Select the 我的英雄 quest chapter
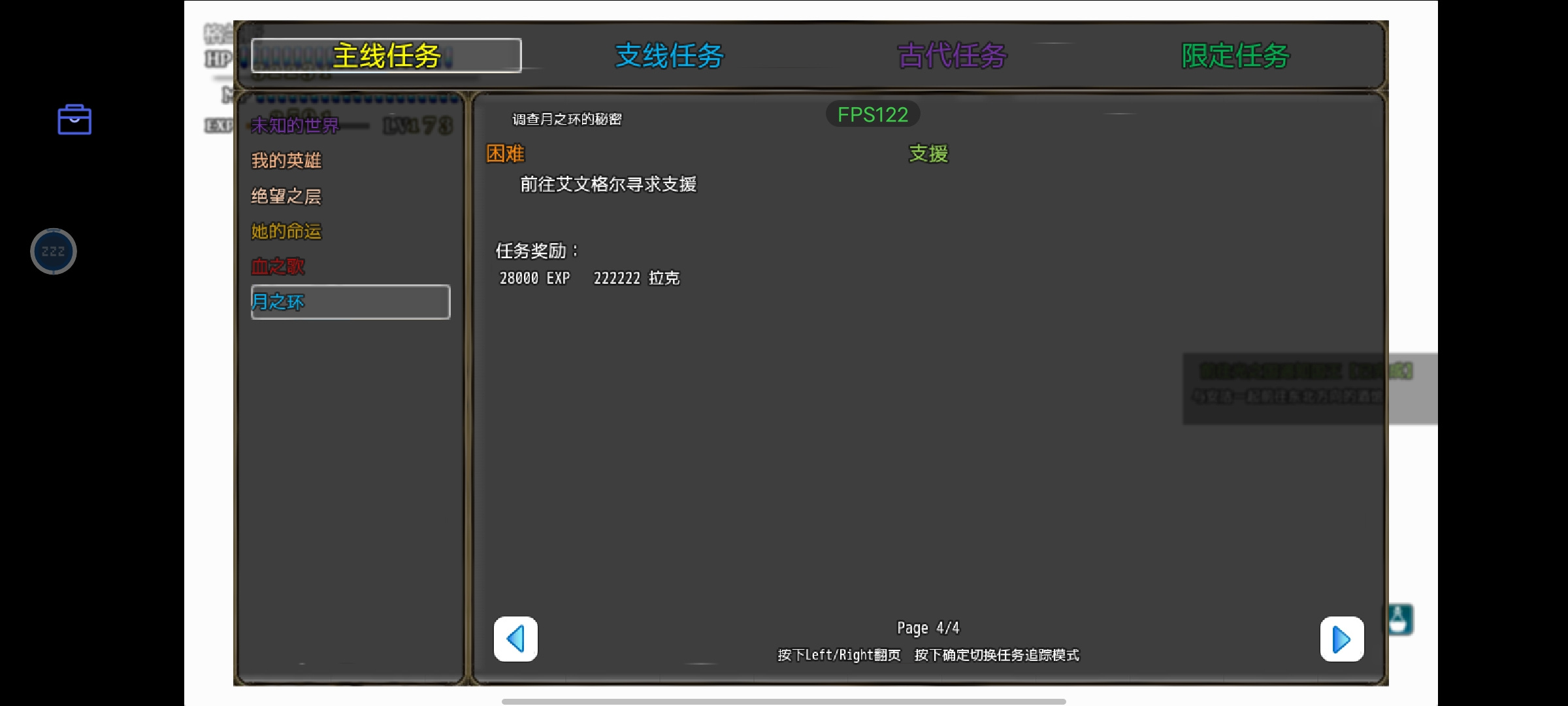Viewport: 1568px width, 706px height. pos(286,160)
